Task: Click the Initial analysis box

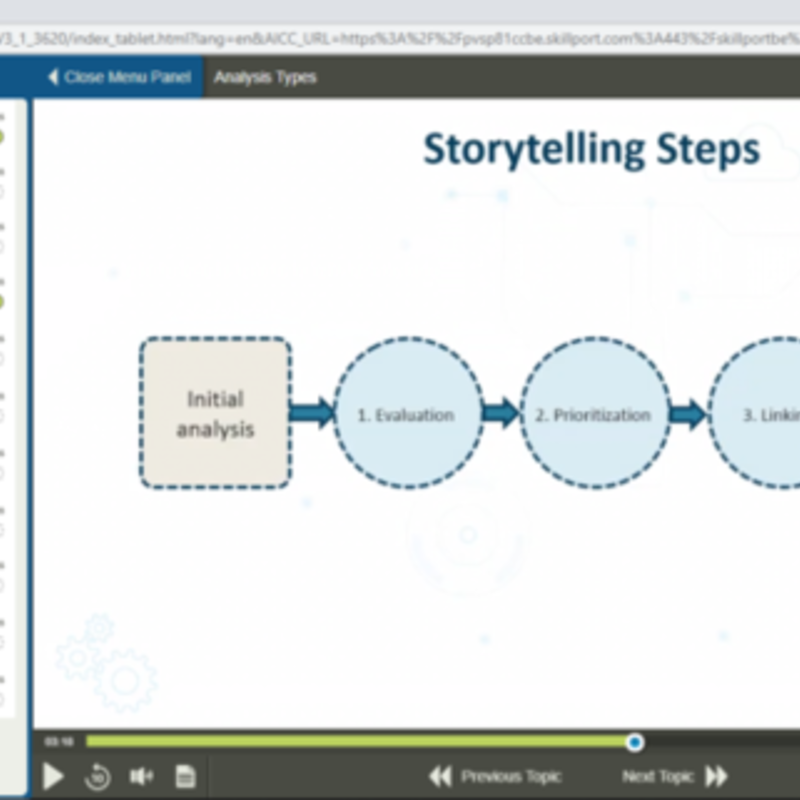Action: [215, 413]
